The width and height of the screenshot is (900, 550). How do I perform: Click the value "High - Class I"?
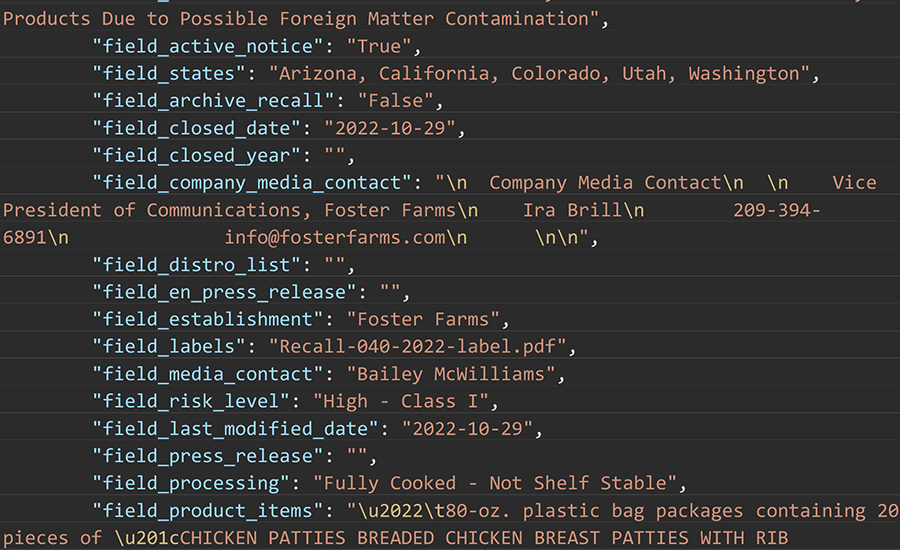(x=401, y=401)
